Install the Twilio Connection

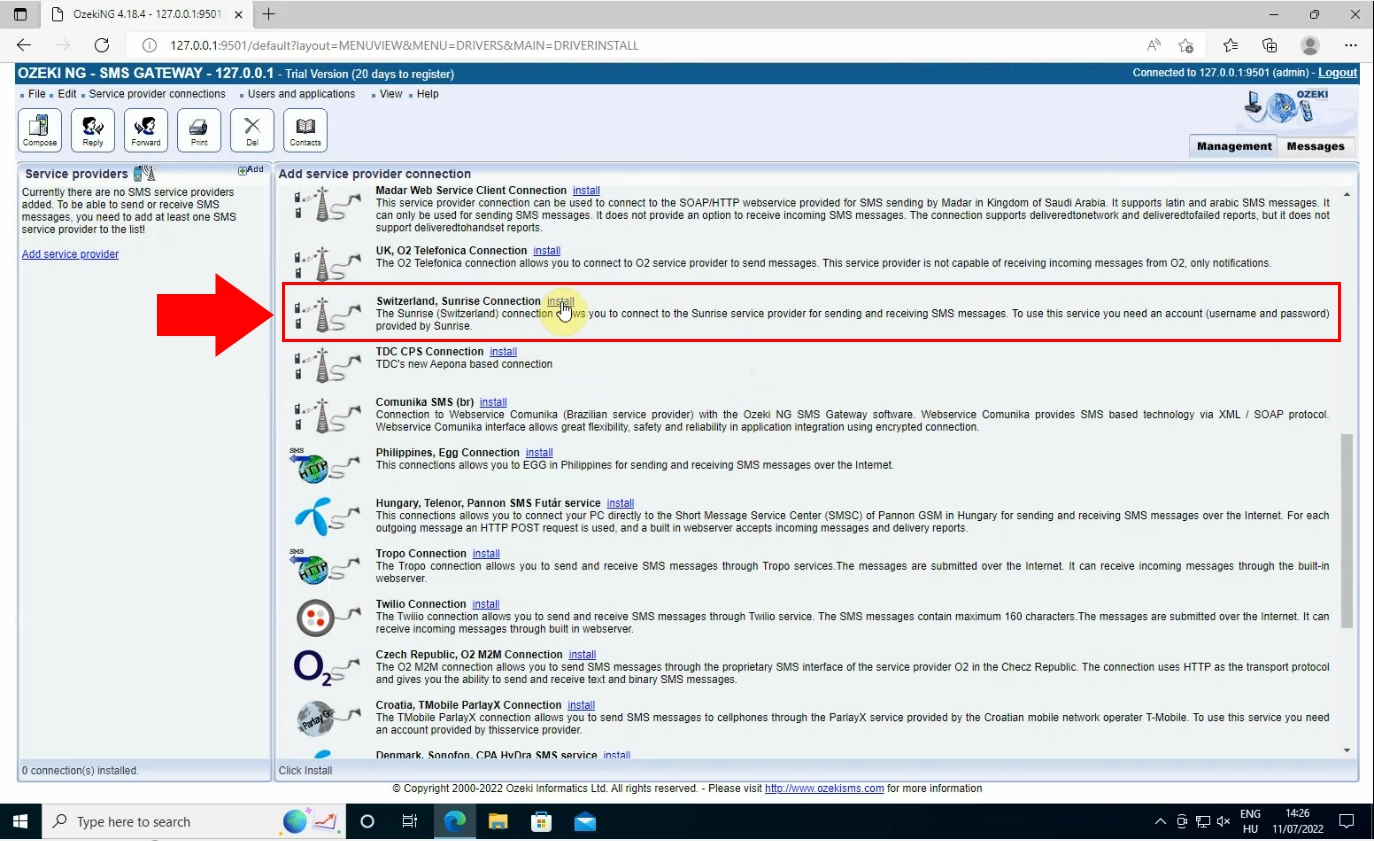coord(486,604)
